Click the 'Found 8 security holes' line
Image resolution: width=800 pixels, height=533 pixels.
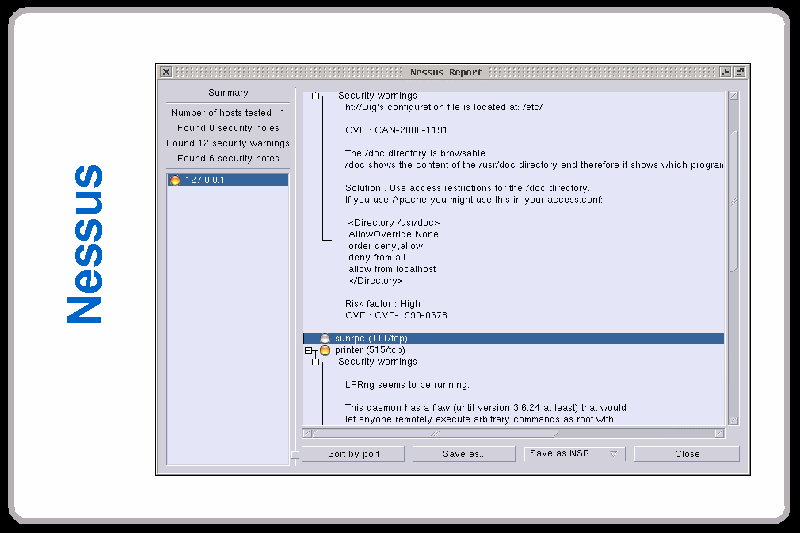228,128
